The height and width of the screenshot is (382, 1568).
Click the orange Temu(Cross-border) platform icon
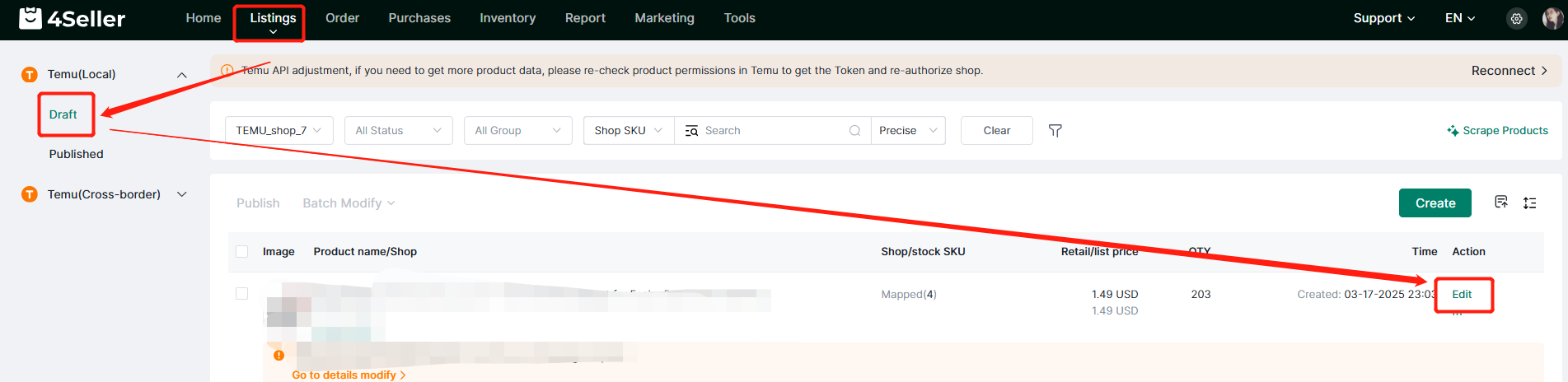click(x=30, y=194)
